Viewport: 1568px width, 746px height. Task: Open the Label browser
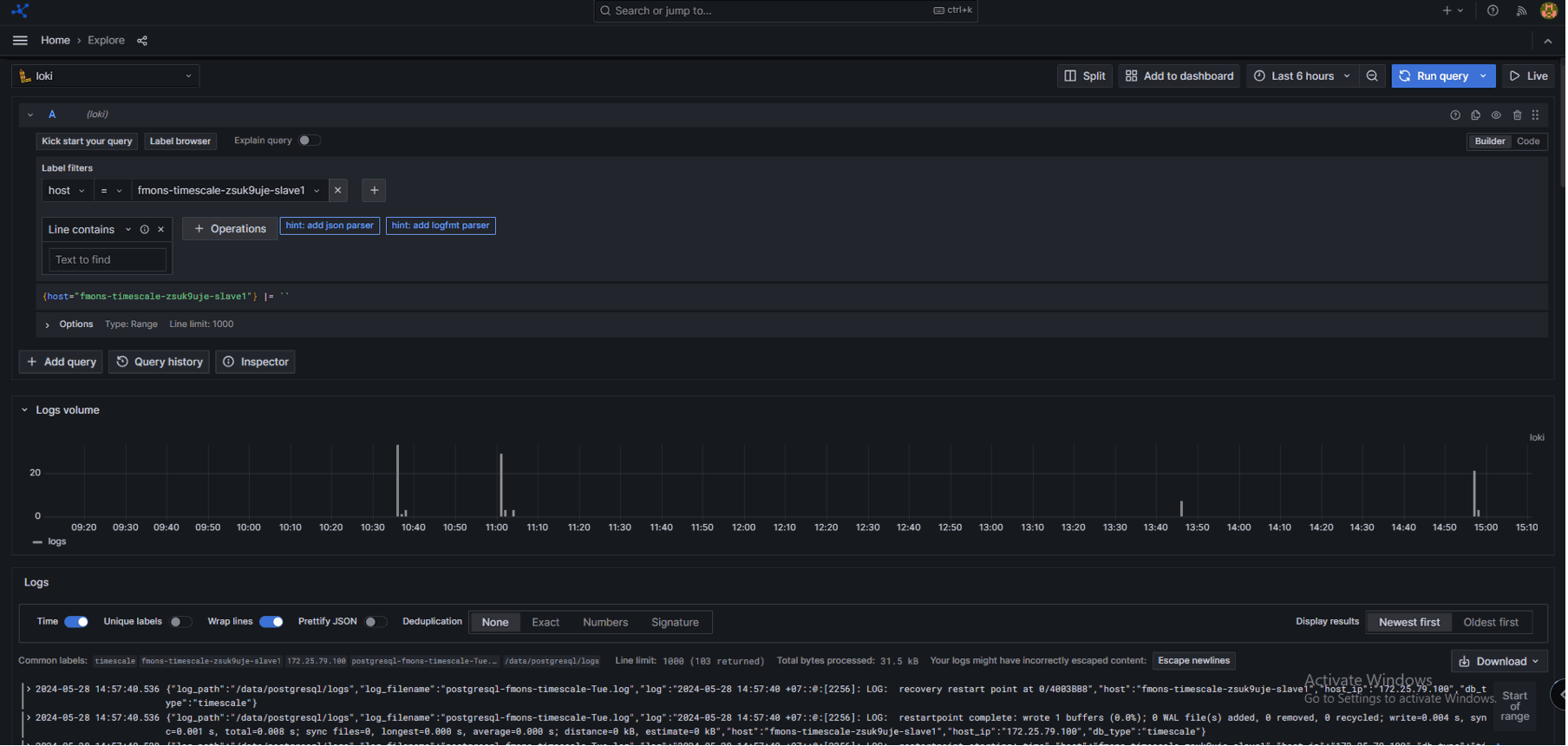(180, 141)
